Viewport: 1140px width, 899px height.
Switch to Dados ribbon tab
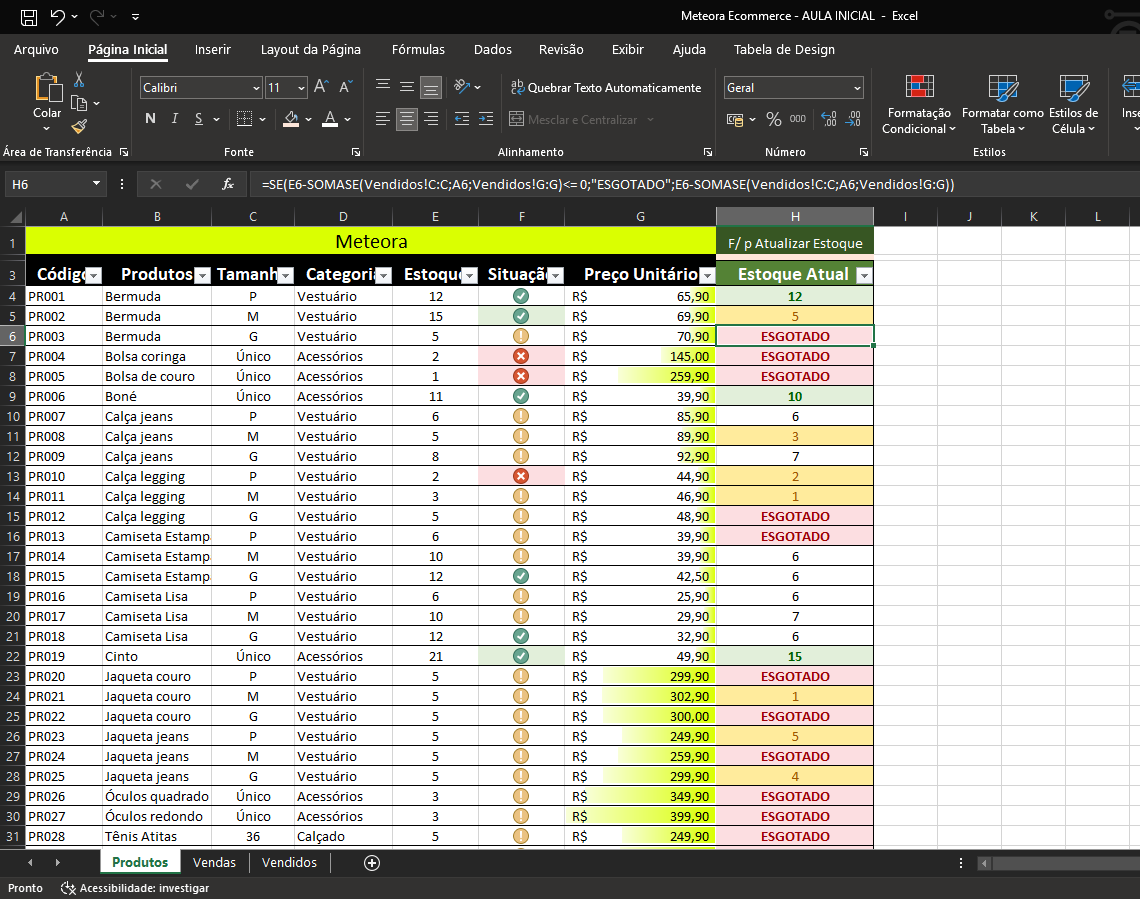(493, 49)
